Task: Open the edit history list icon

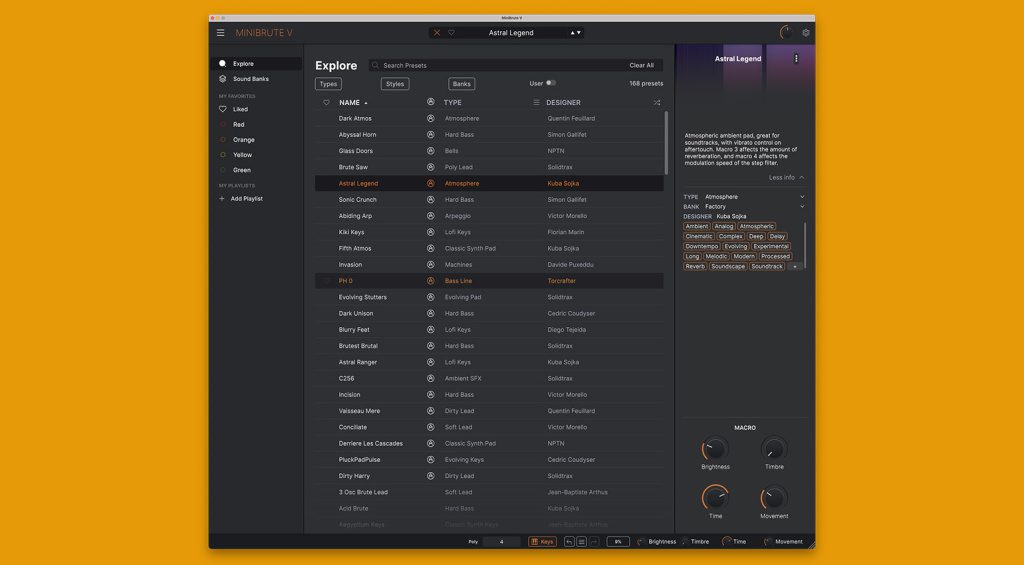Action: pyautogui.click(x=581, y=541)
